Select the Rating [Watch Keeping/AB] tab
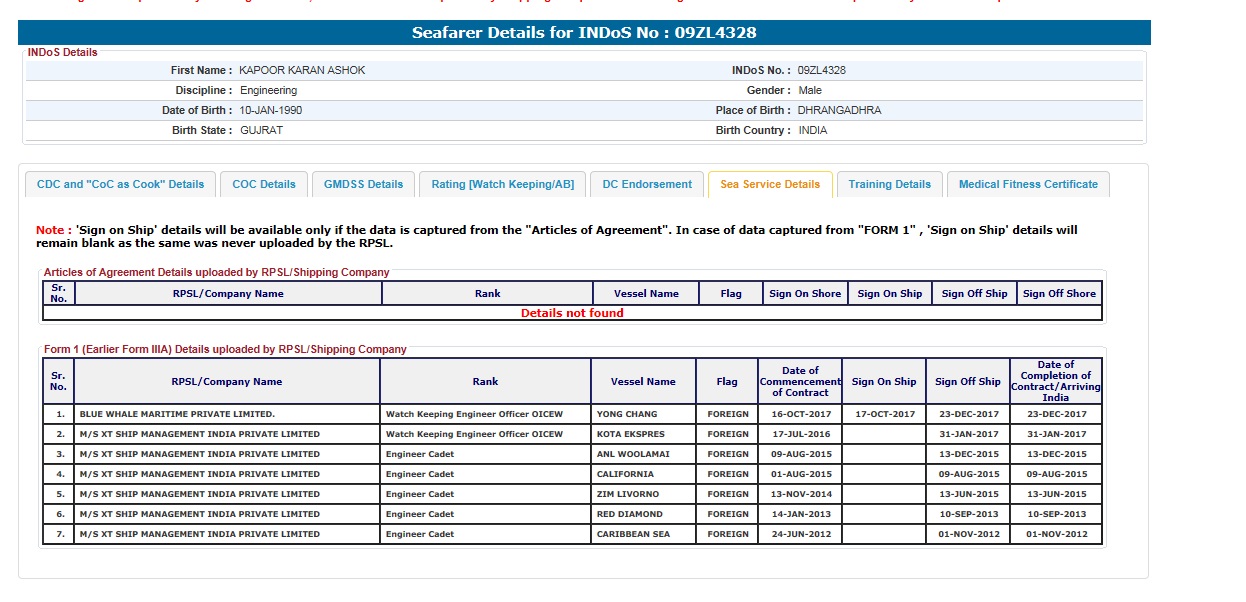The image size is (1246, 602). pyautogui.click(x=502, y=184)
